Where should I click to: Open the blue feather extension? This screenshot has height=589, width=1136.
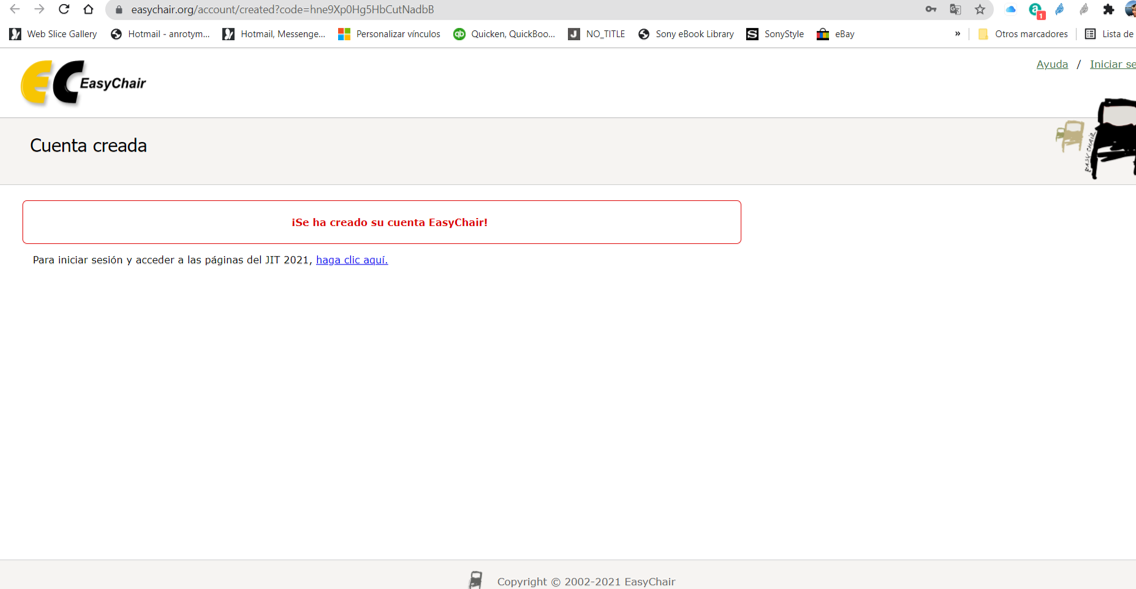click(1060, 9)
